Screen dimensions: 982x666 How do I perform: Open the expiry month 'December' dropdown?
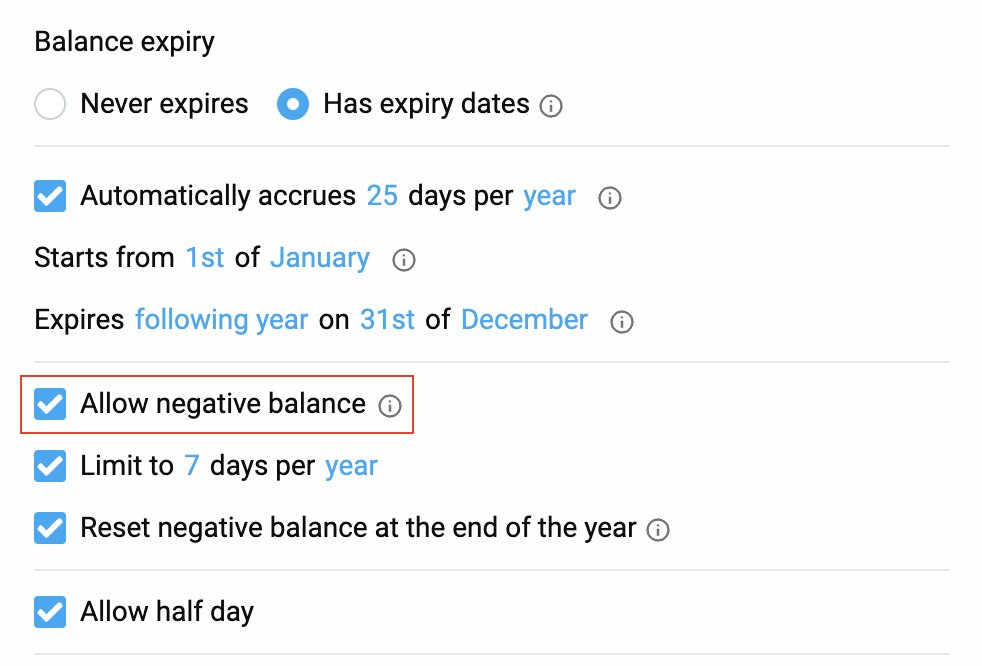coord(524,320)
